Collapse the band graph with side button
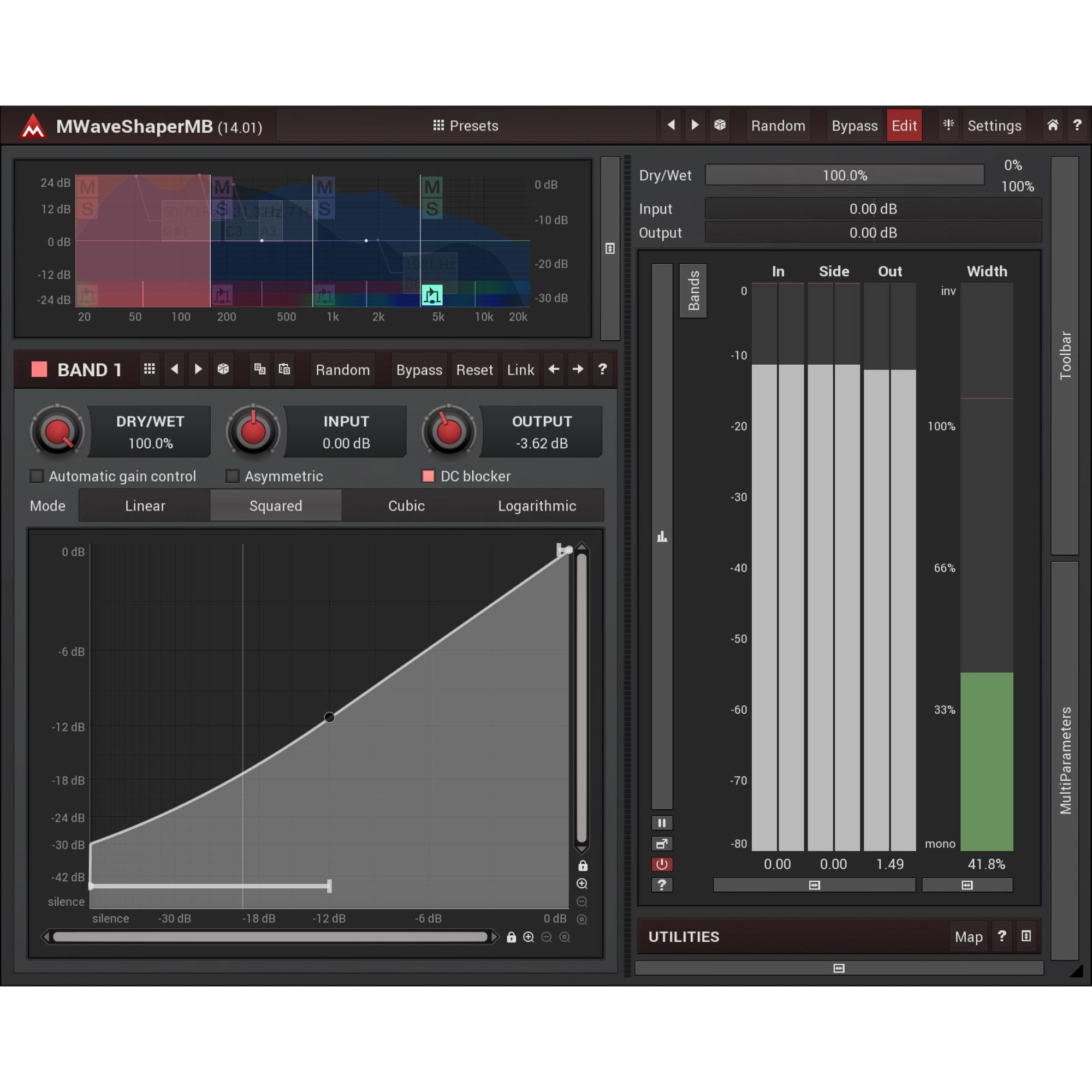The image size is (1092, 1092). click(610, 248)
